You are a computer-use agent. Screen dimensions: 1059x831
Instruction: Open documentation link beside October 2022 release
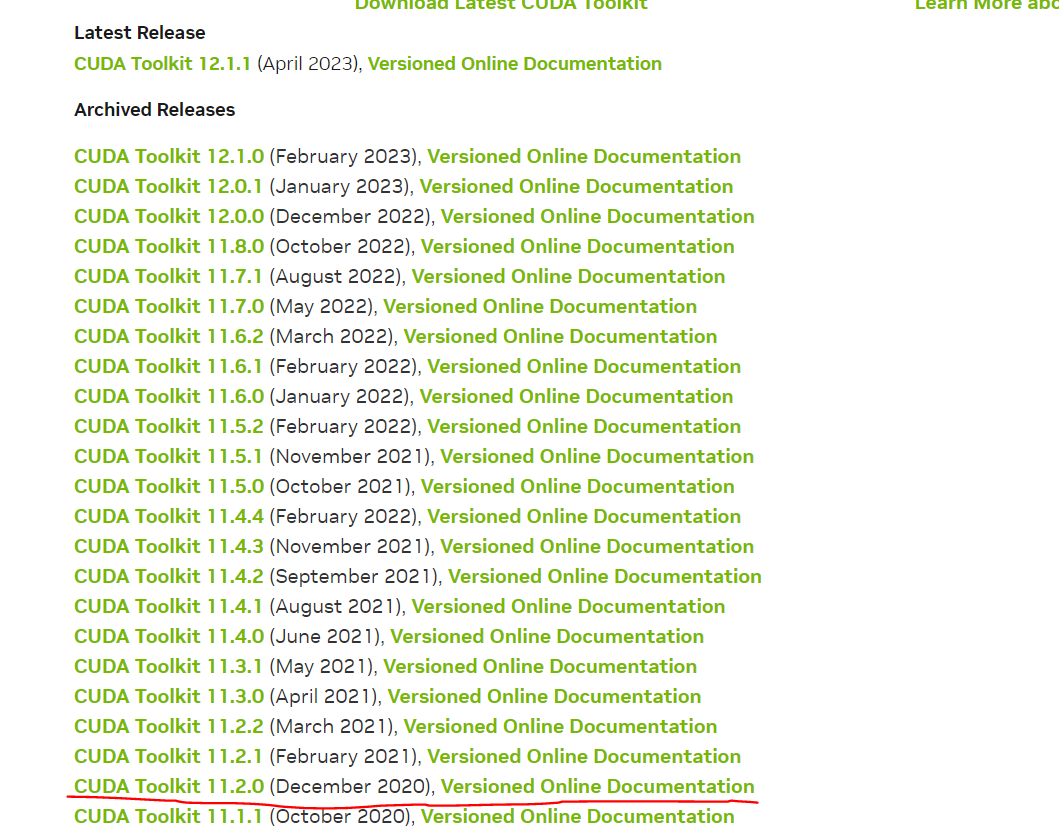577,246
